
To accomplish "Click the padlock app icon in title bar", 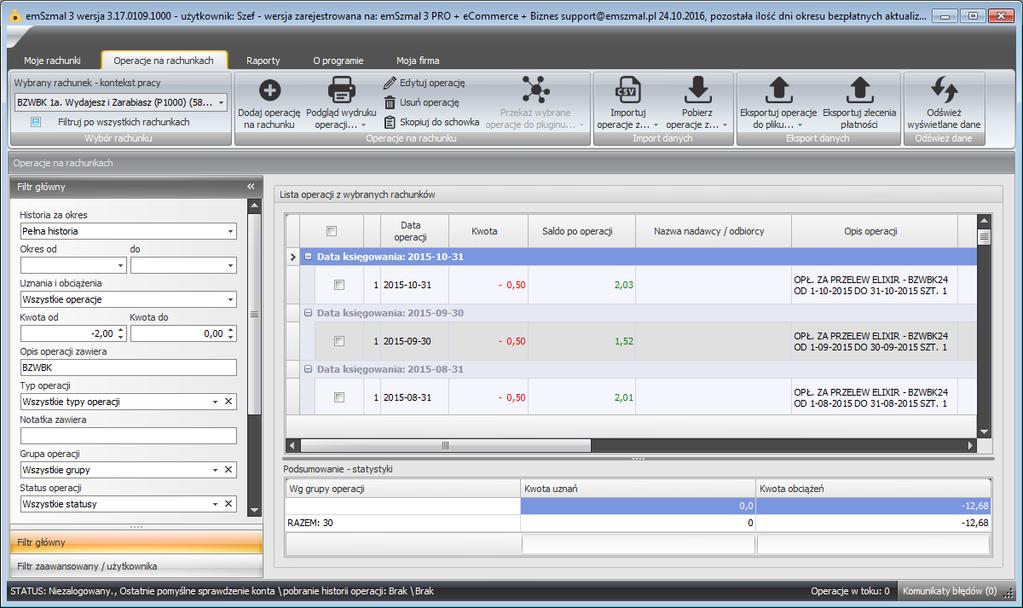I will [x=16, y=16].
